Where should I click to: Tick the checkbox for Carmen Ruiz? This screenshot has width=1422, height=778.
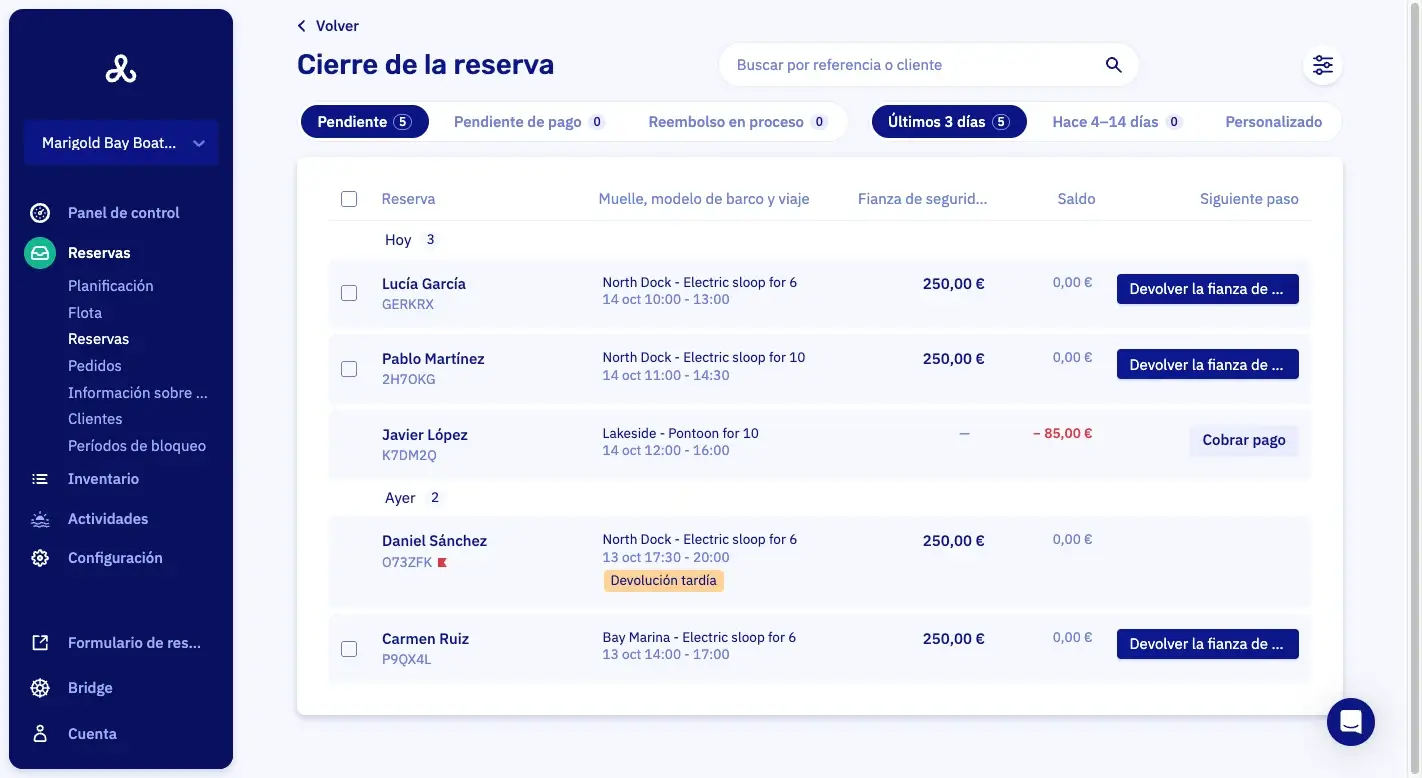[x=349, y=649]
